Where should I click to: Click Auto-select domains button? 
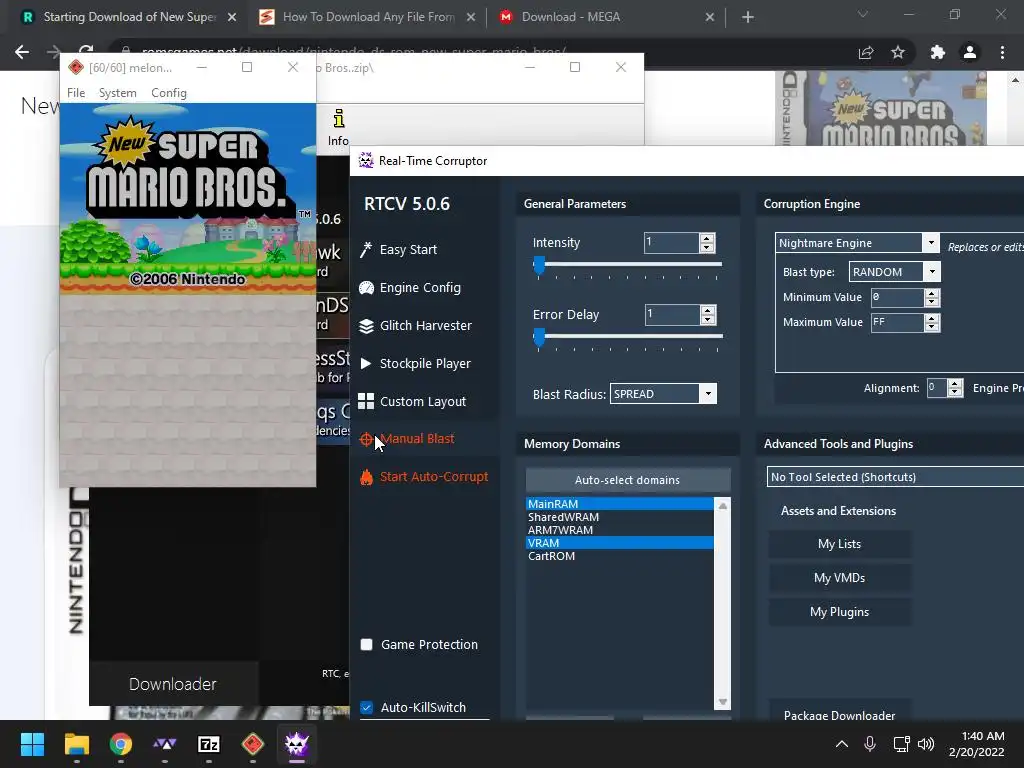628,480
